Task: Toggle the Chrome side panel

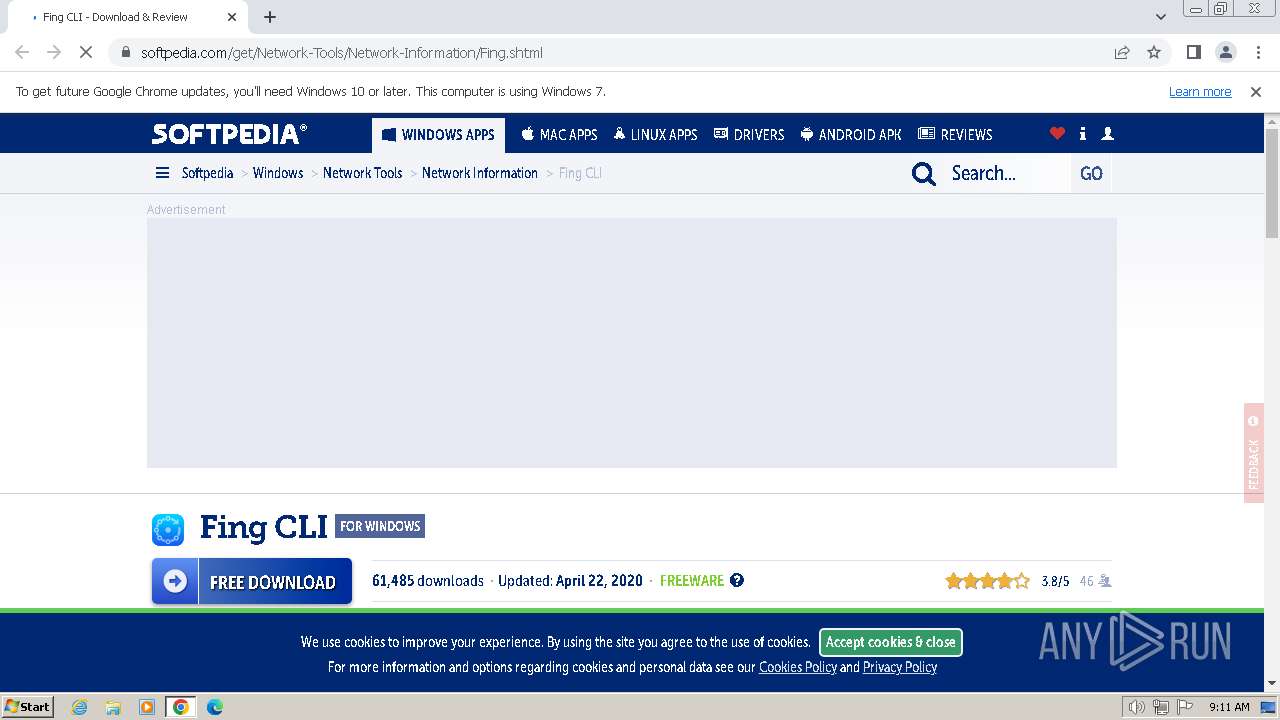Action: 1193,52
